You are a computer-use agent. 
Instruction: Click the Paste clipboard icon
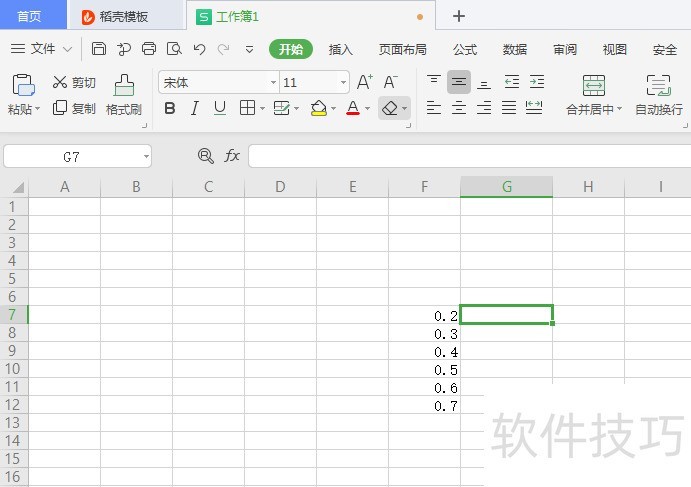click(x=23, y=85)
